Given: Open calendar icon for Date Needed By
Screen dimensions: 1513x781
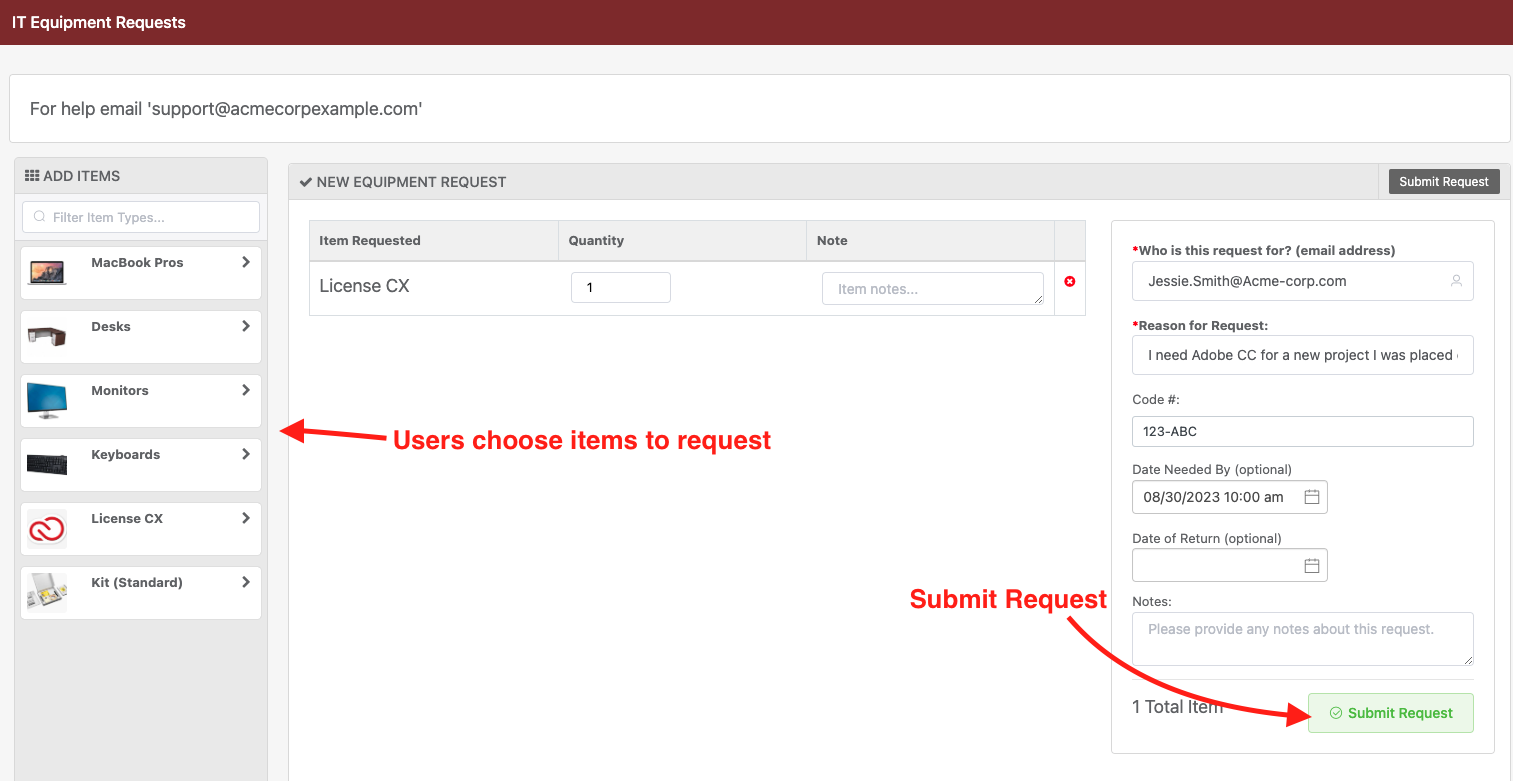Looking at the screenshot, I should click(1312, 497).
